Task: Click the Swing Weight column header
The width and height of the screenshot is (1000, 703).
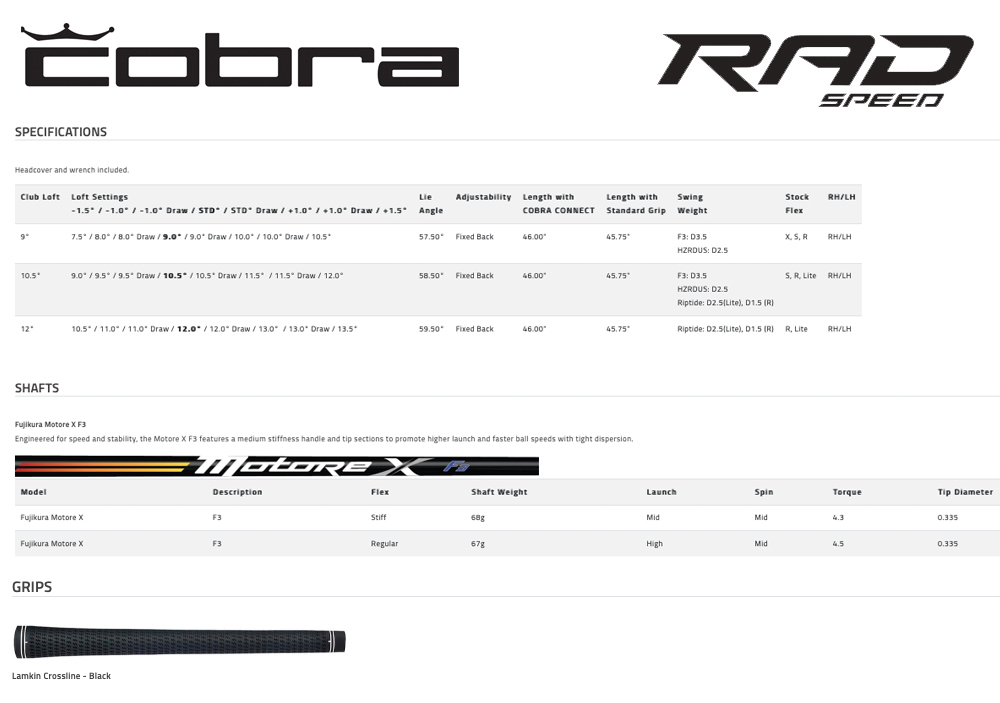Action: tap(692, 204)
